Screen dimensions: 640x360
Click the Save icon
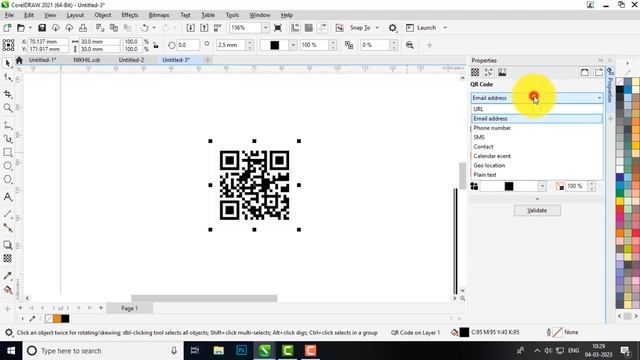tap(42, 28)
